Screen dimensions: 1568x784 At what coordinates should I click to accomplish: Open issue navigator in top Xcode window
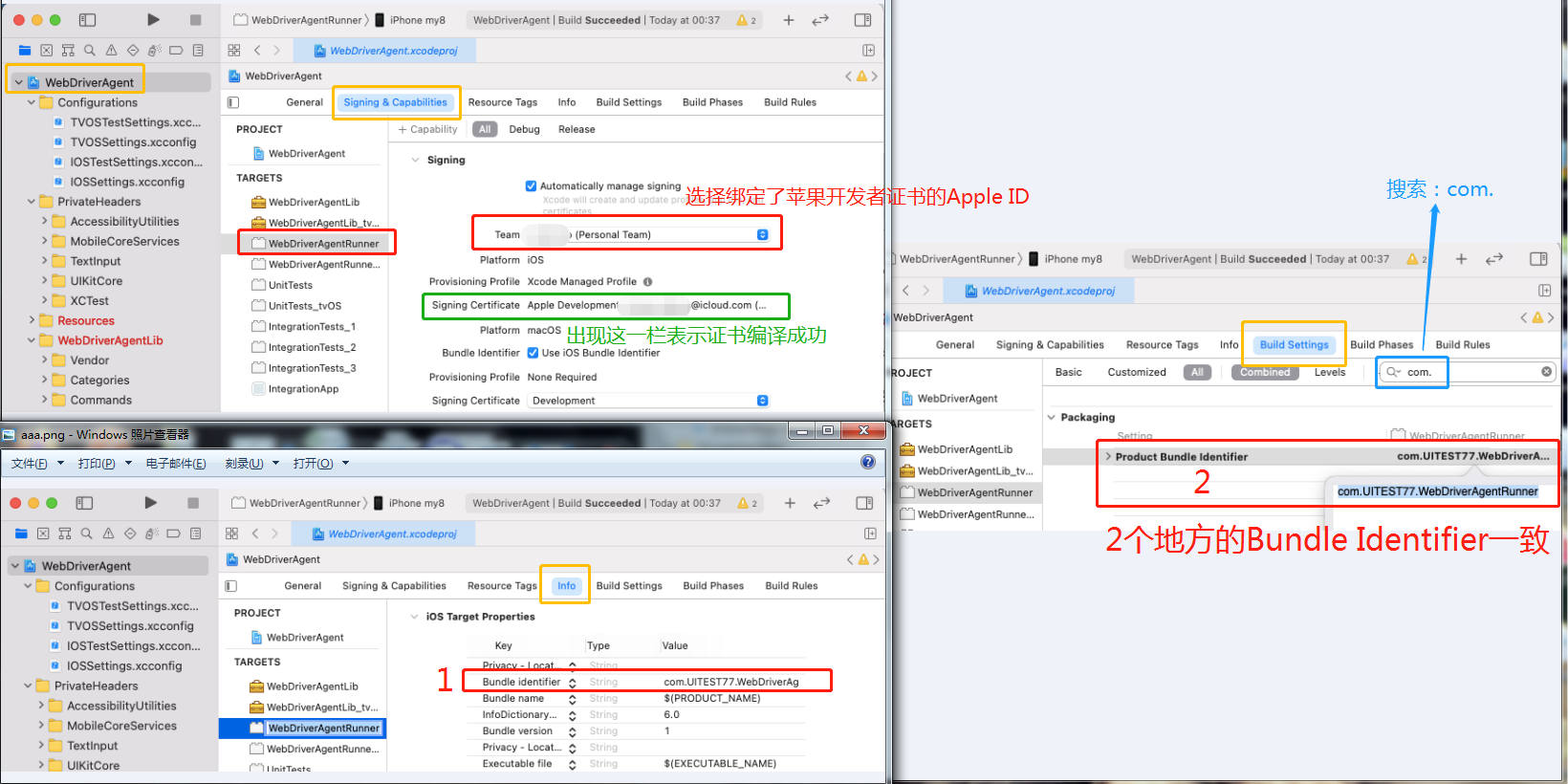pos(111,50)
